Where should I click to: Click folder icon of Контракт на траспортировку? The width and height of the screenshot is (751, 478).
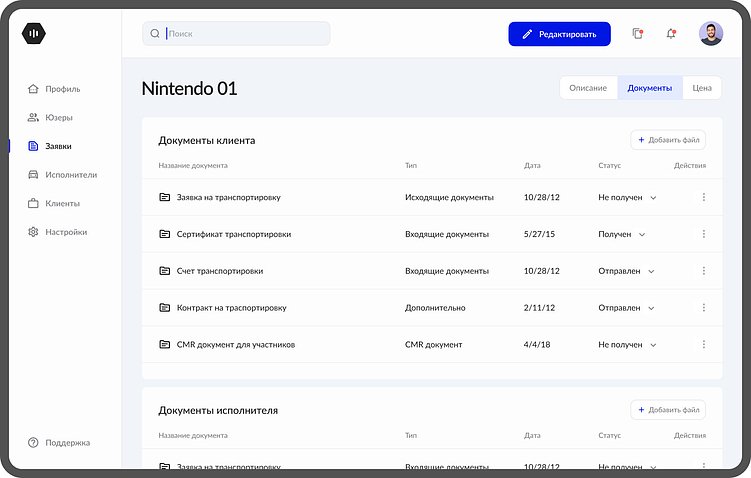point(164,308)
